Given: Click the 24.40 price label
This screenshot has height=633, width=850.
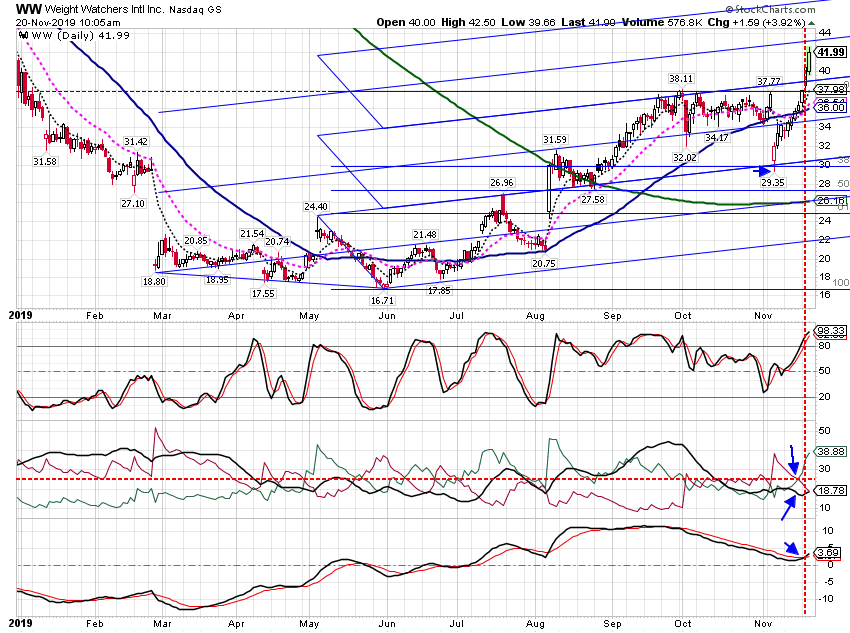Looking at the screenshot, I should point(316,206).
